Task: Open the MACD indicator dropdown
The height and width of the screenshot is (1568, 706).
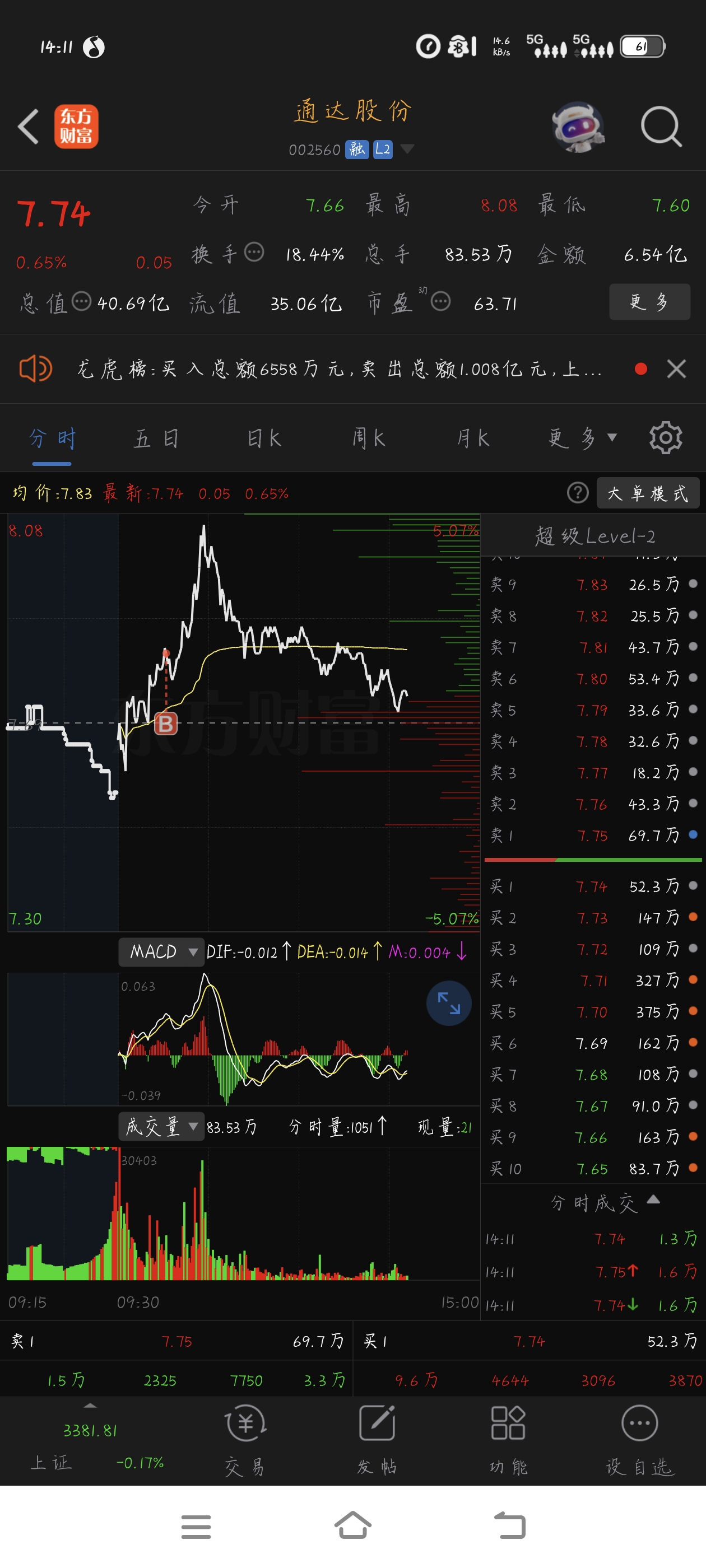Action: point(161,952)
